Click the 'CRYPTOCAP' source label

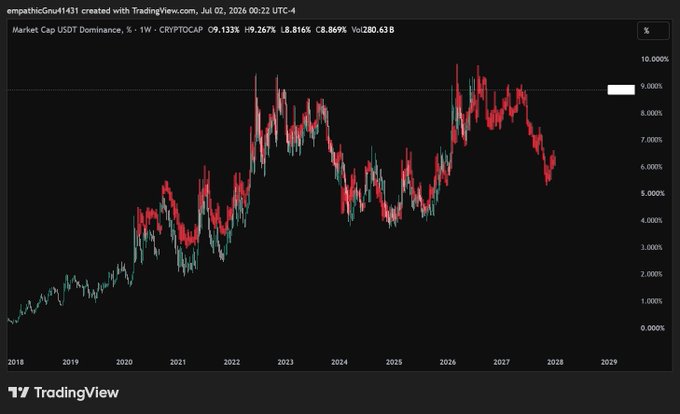[x=181, y=30]
